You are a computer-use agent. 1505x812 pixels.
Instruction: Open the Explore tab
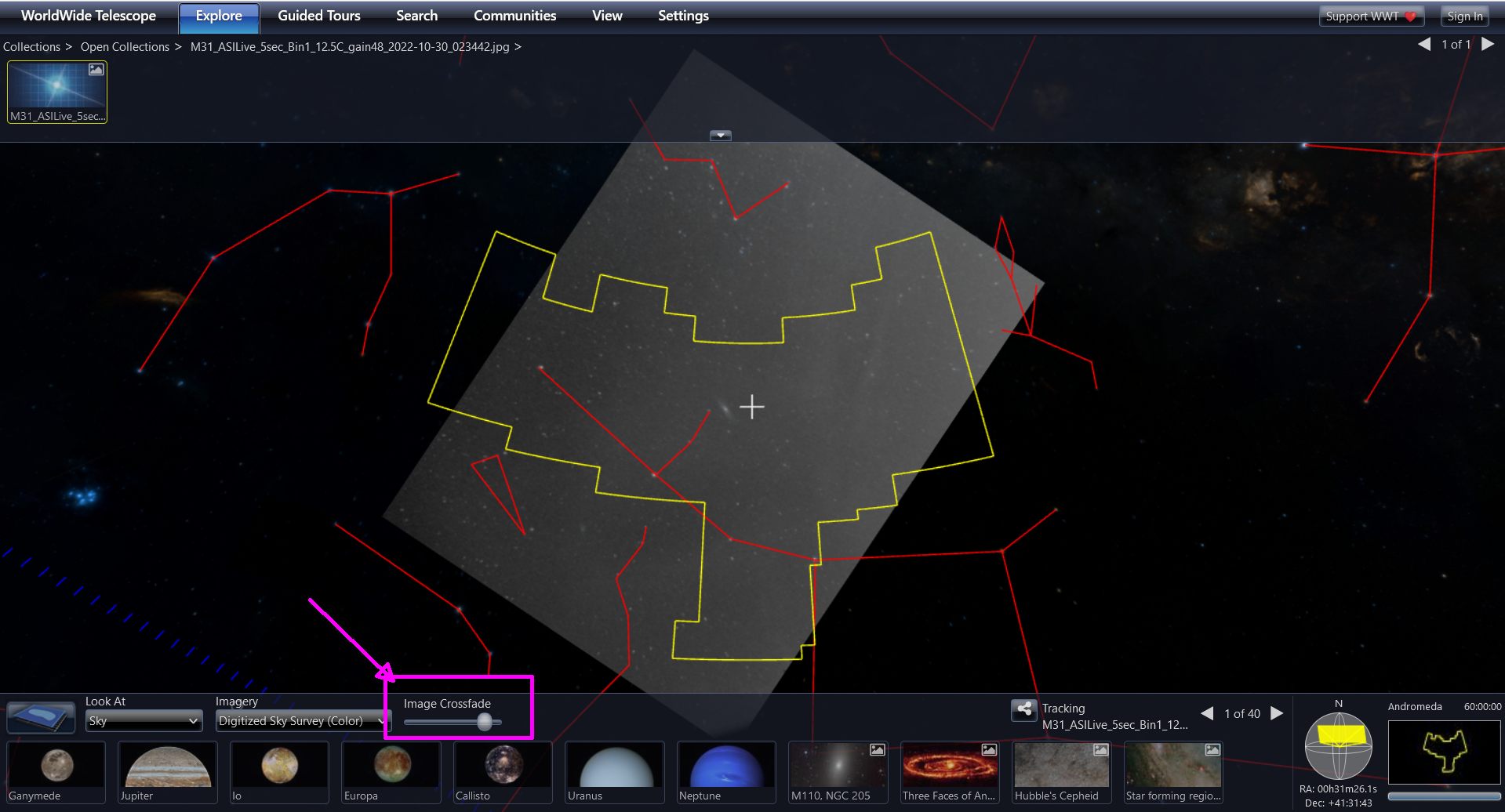(x=219, y=16)
